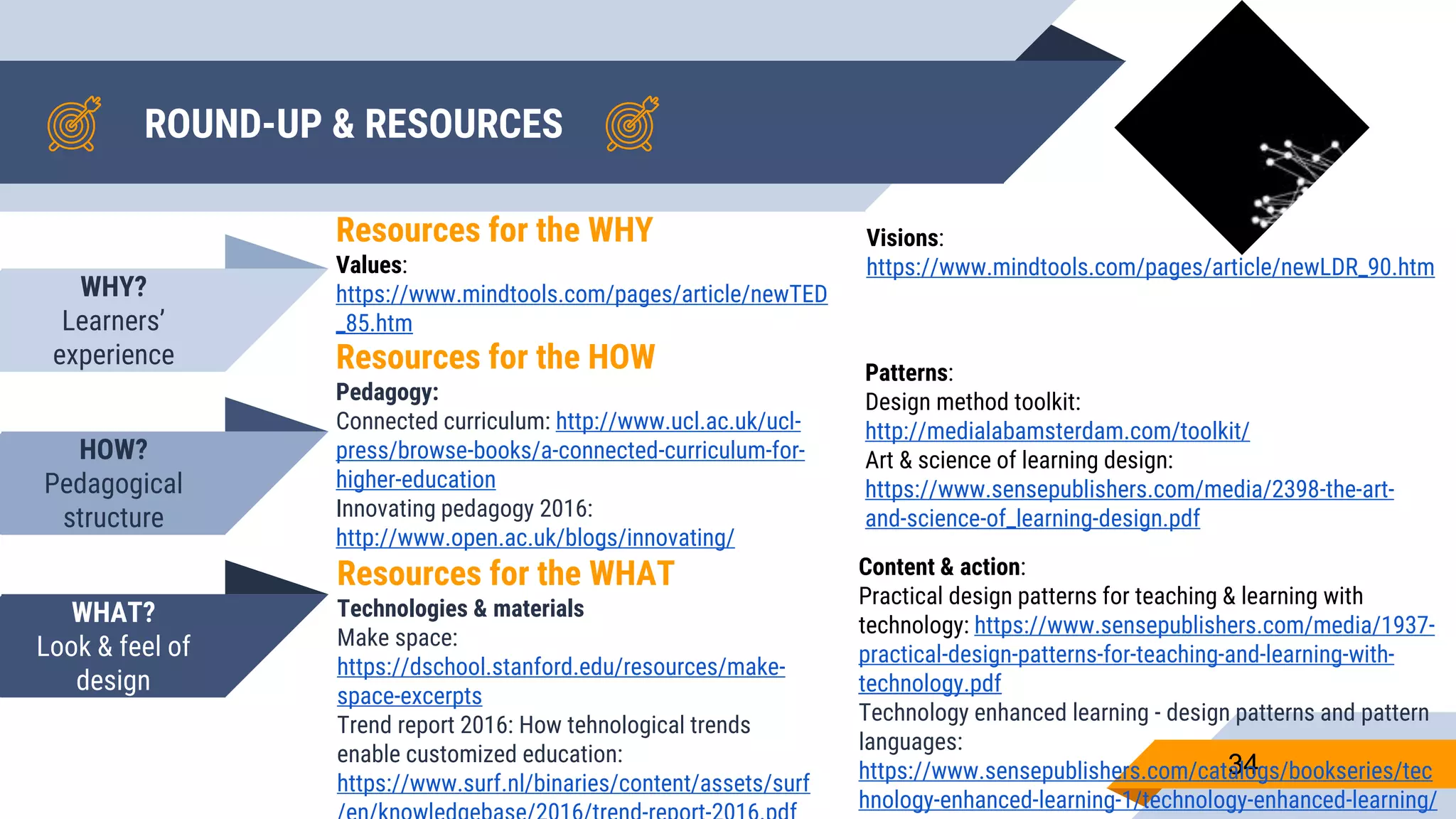Click the target icon right of RESOURCES title
Screen dimensions: 1456x819
click(632, 124)
